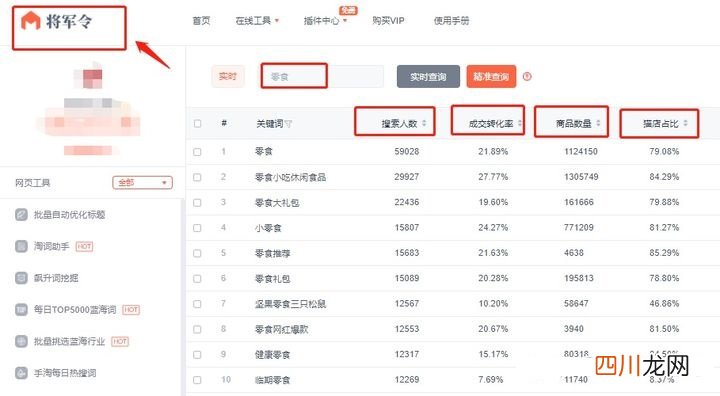
Task: Sort by 猫店占比 column arrows
Action: coord(686,123)
